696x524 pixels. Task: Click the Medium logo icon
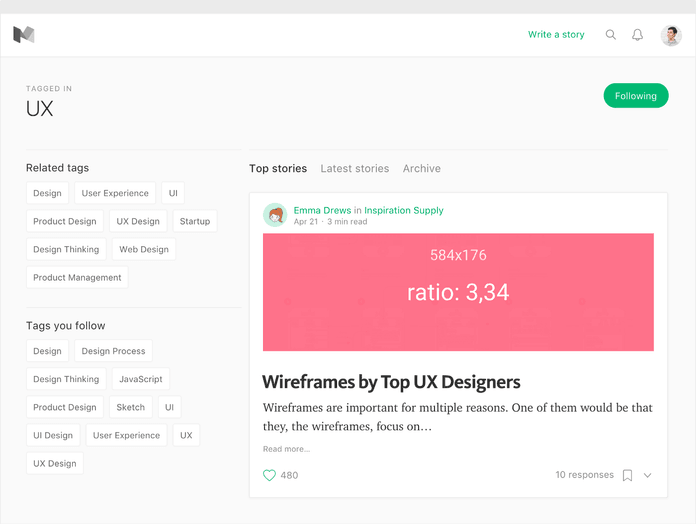pyautogui.click(x=24, y=35)
